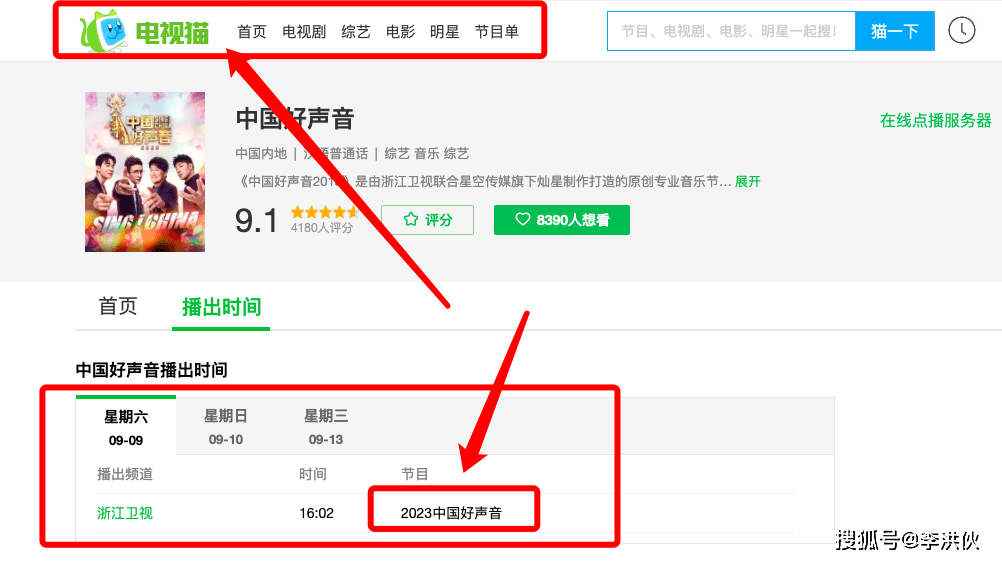Open 明星 in top navigation

[x=445, y=32]
